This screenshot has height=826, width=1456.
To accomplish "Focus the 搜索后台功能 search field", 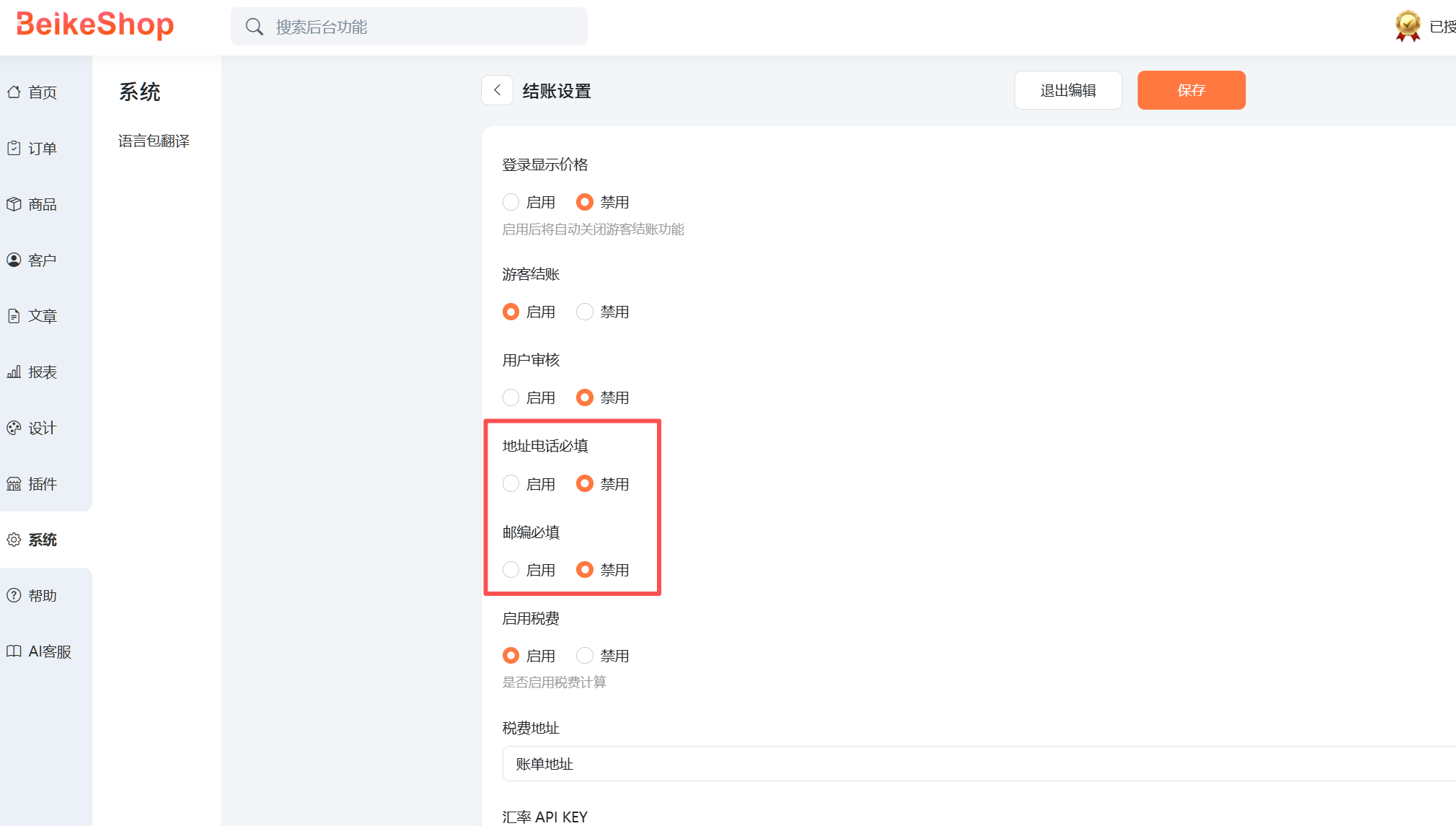I will 409,27.
